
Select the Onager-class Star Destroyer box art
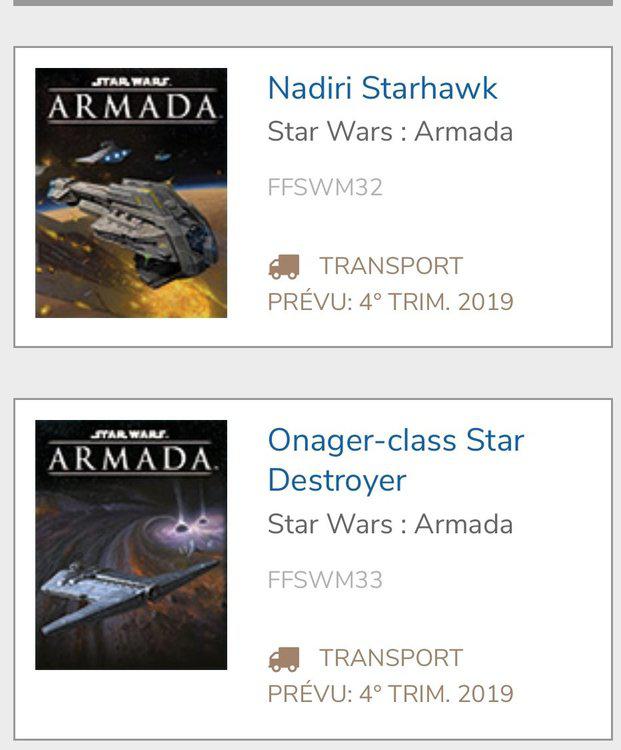[x=131, y=545]
